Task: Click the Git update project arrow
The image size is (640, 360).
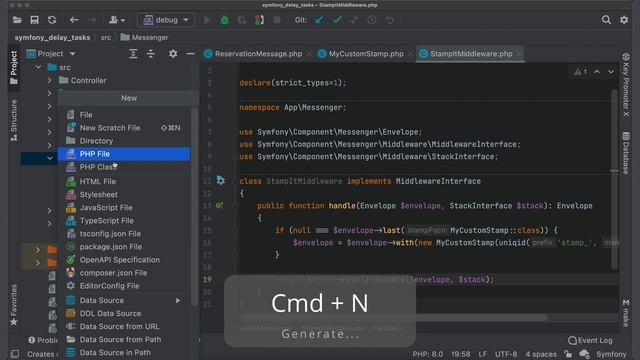Action: (319, 20)
